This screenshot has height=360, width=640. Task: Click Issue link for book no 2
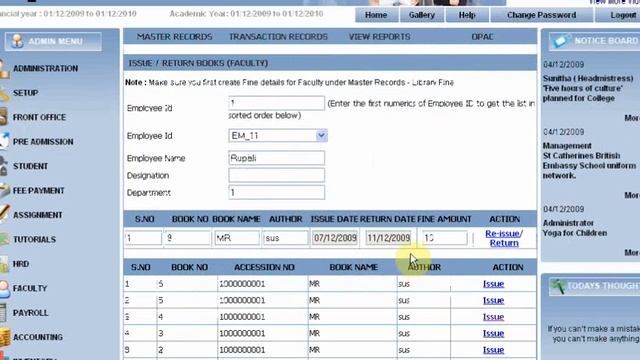click(x=493, y=350)
